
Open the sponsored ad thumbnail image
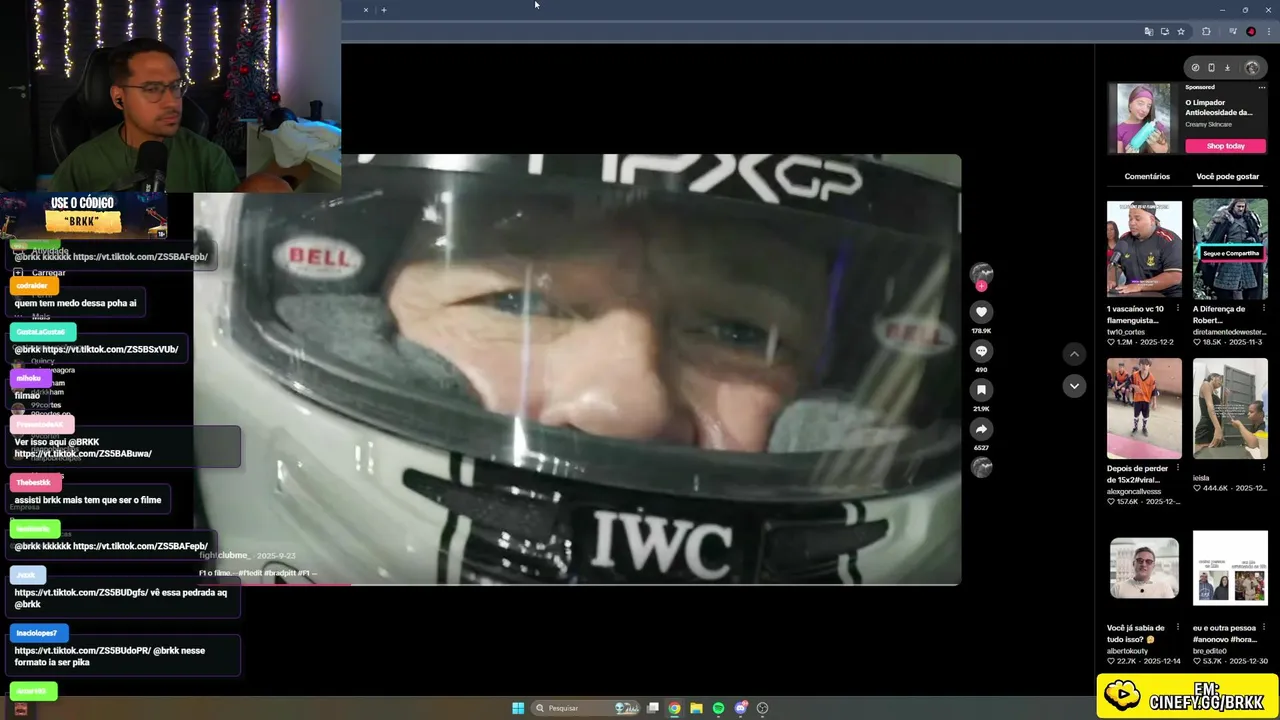pos(1144,118)
